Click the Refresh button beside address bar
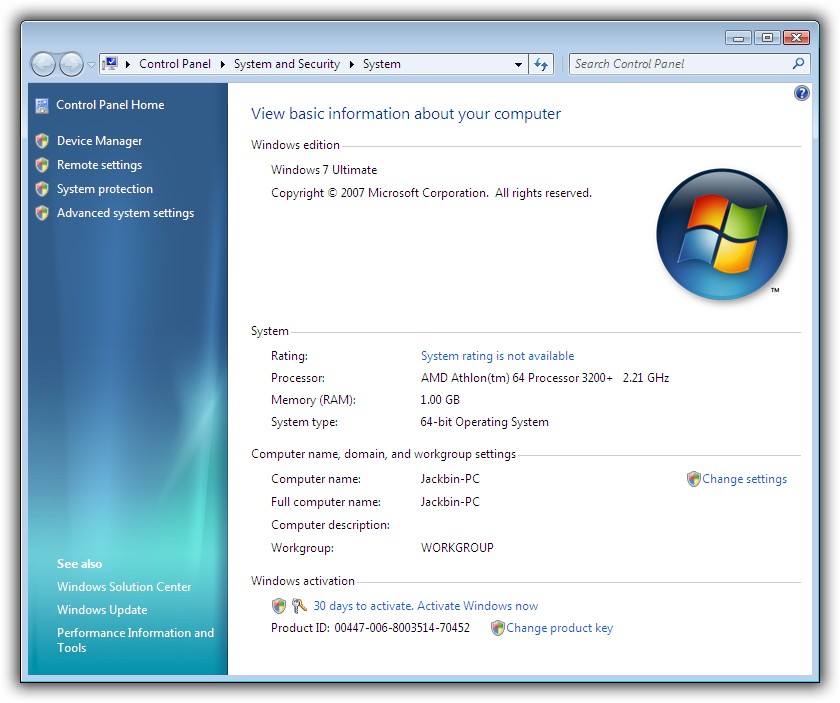Screen dimensions: 840x703 coord(541,64)
